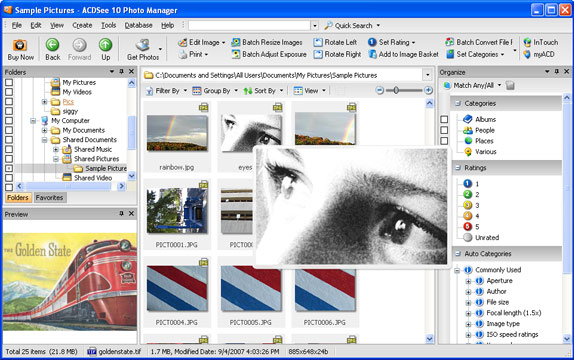Collapse the My Computer tree node

coord(33,121)
